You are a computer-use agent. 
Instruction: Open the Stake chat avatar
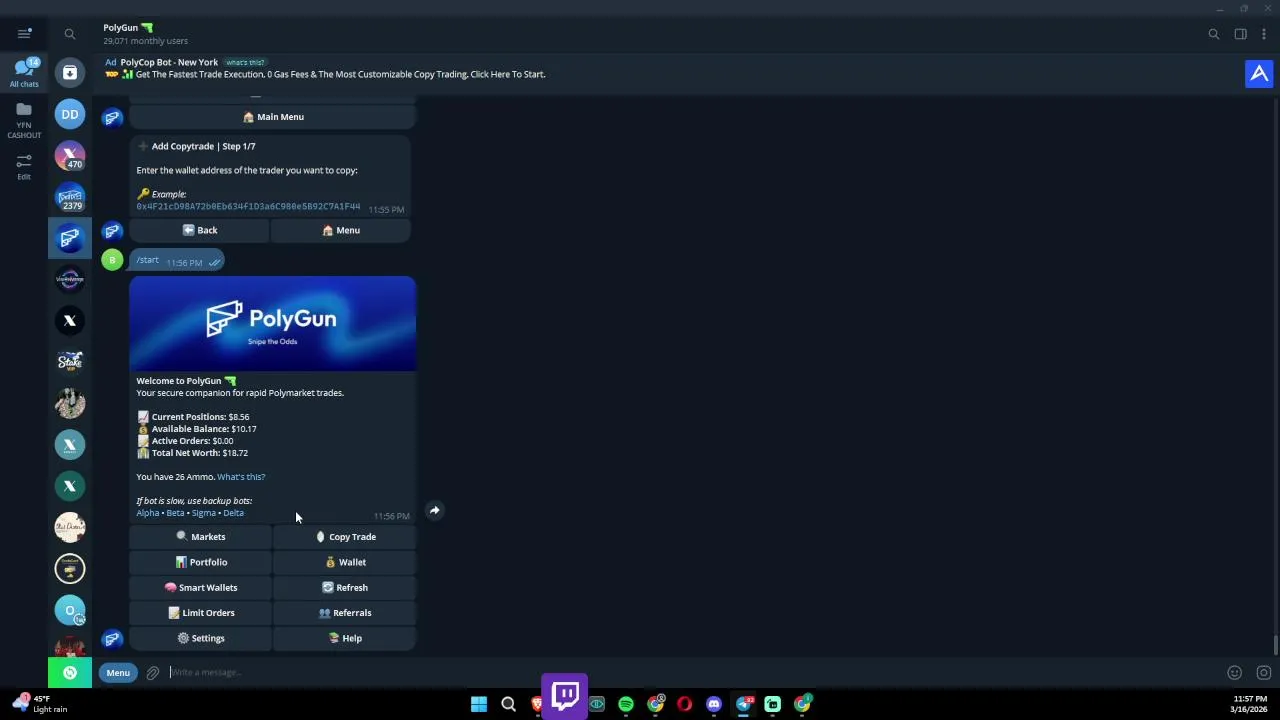[70, 362]
